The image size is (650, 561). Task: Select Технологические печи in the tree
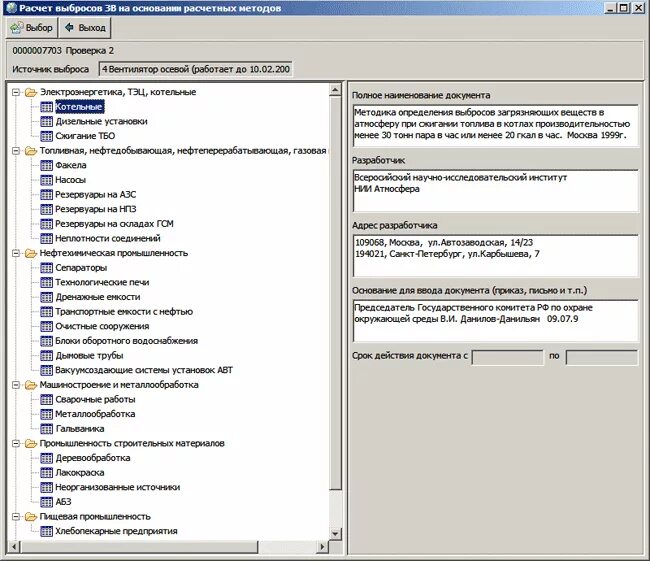pyautogui.click(x=102, y=282)
